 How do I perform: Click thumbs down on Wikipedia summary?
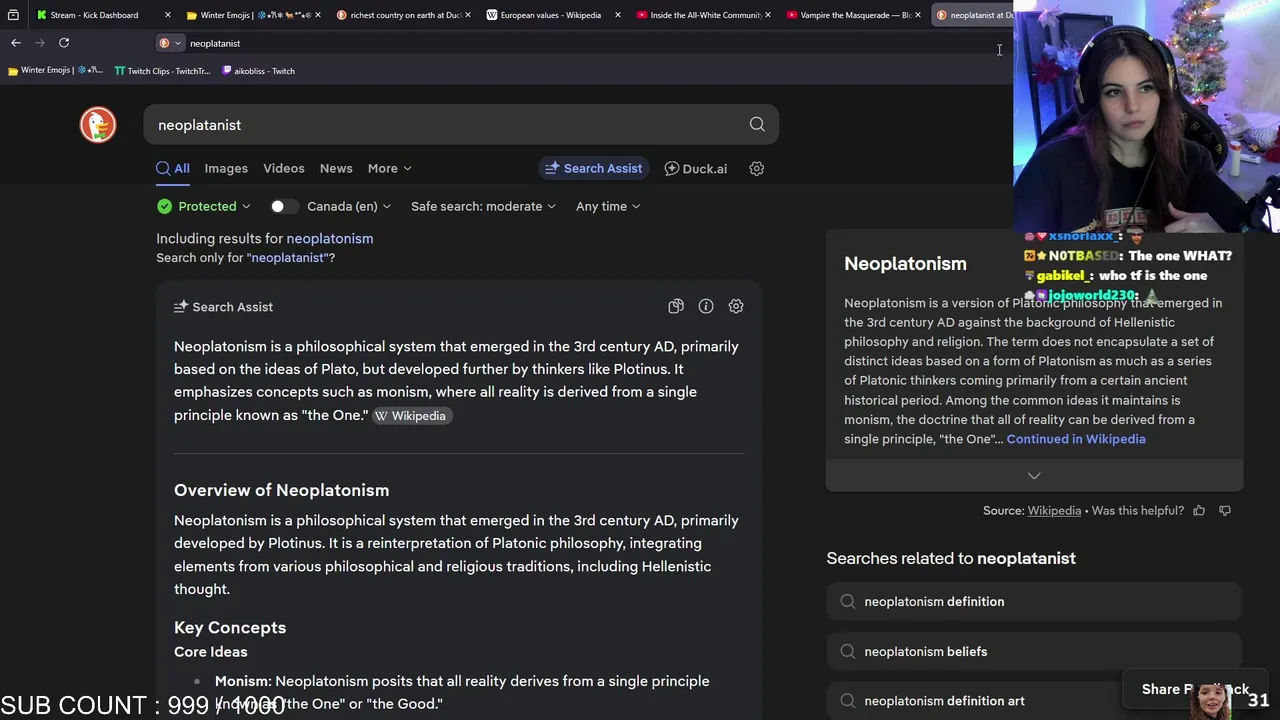pyautogui.click(x=1225, y=510)
